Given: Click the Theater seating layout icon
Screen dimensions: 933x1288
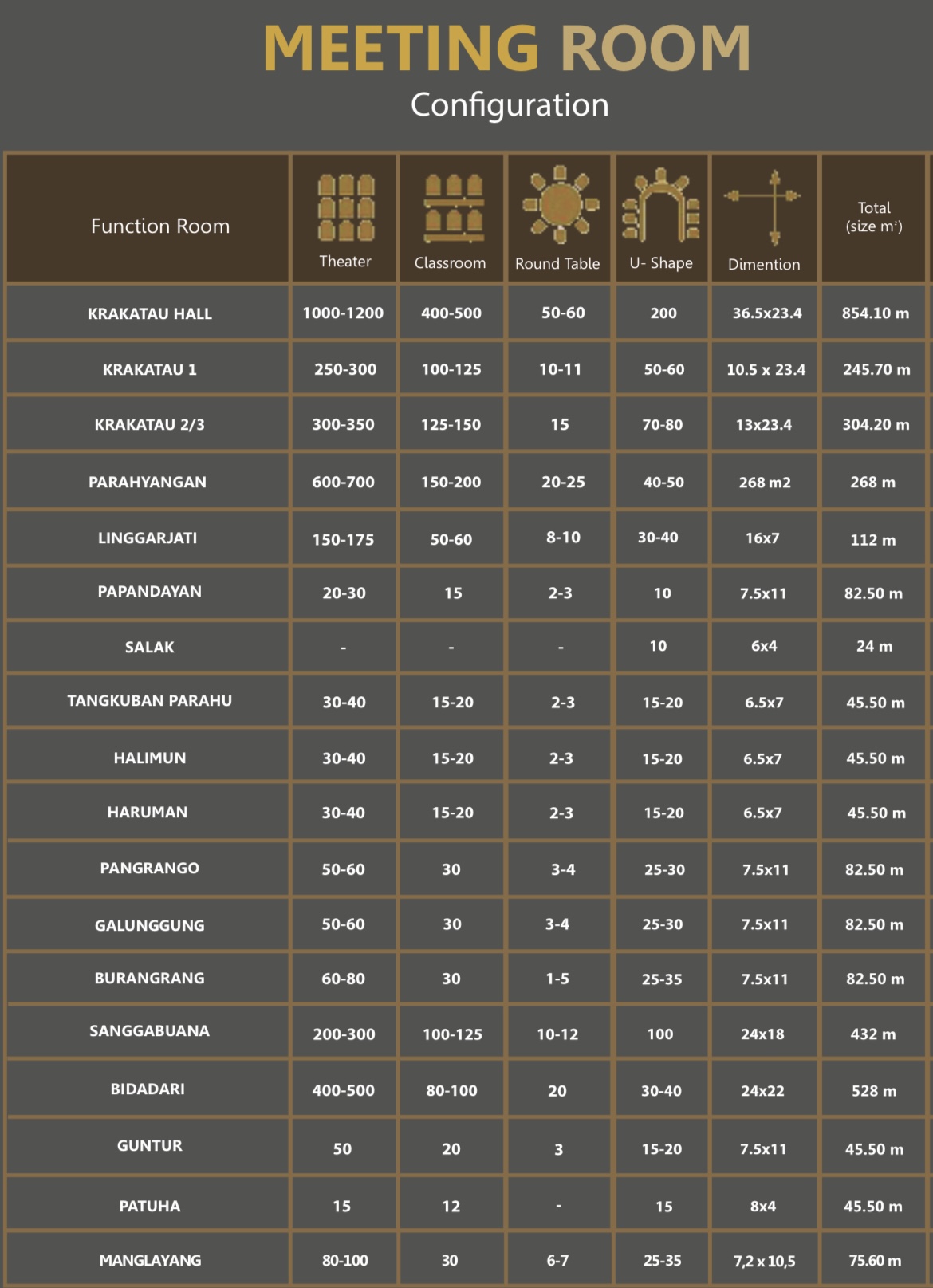Looking at the screenshot, I should tap(345, 207).
